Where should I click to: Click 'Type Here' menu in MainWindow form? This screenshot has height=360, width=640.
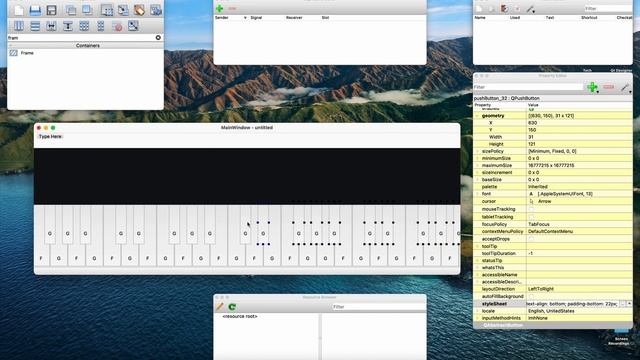[50, 136]
